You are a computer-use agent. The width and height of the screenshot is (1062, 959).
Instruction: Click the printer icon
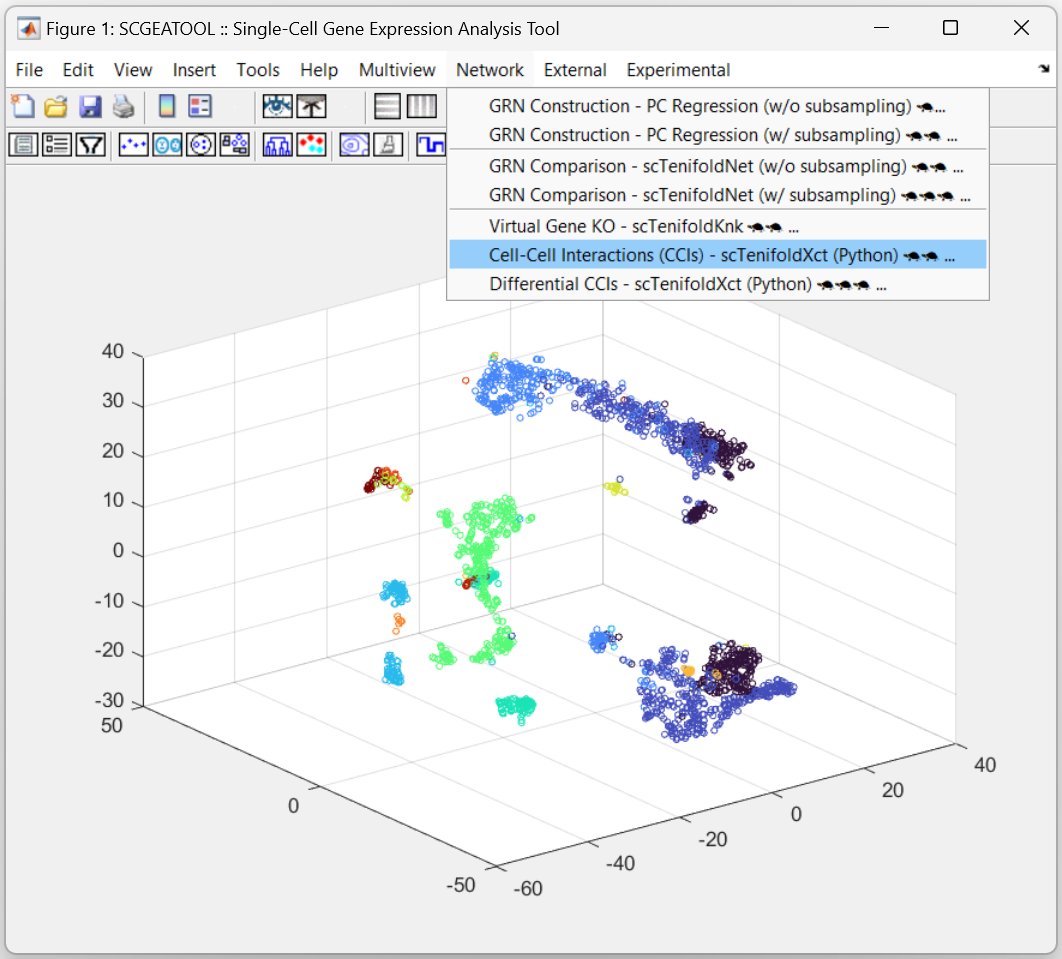point(123,106)
